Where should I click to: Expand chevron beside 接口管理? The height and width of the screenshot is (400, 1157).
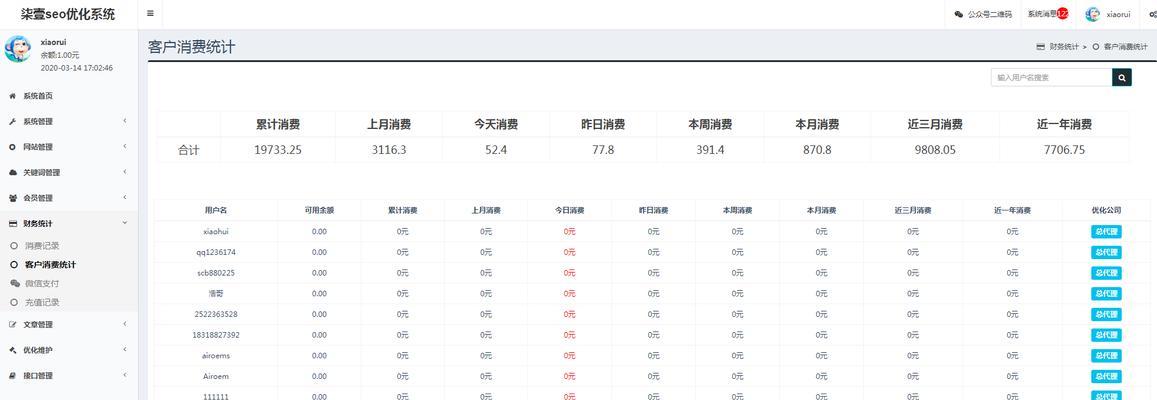point(125,375)
